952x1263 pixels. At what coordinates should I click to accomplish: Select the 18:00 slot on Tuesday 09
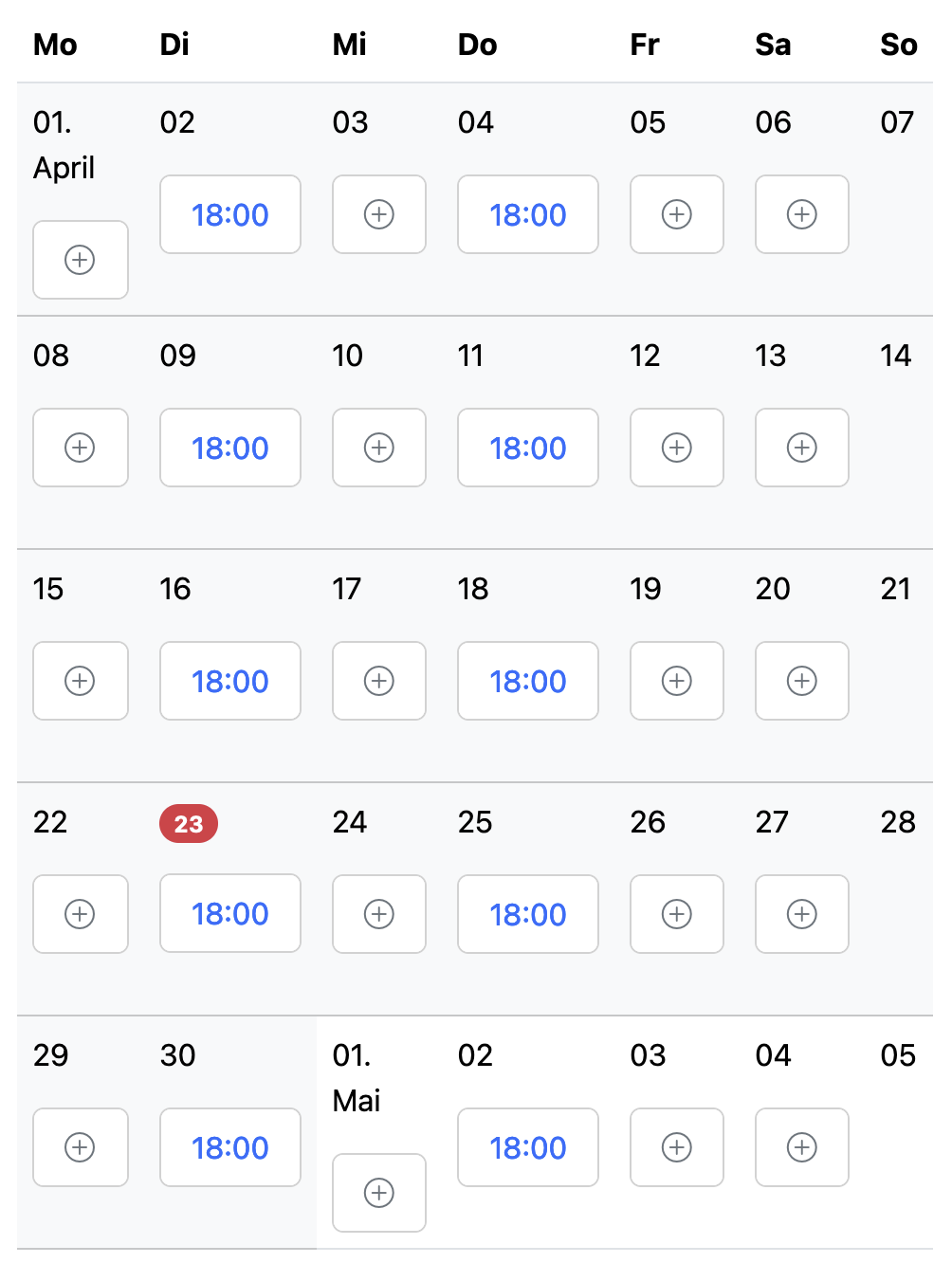pyautogui.click(x=230, y=448)
